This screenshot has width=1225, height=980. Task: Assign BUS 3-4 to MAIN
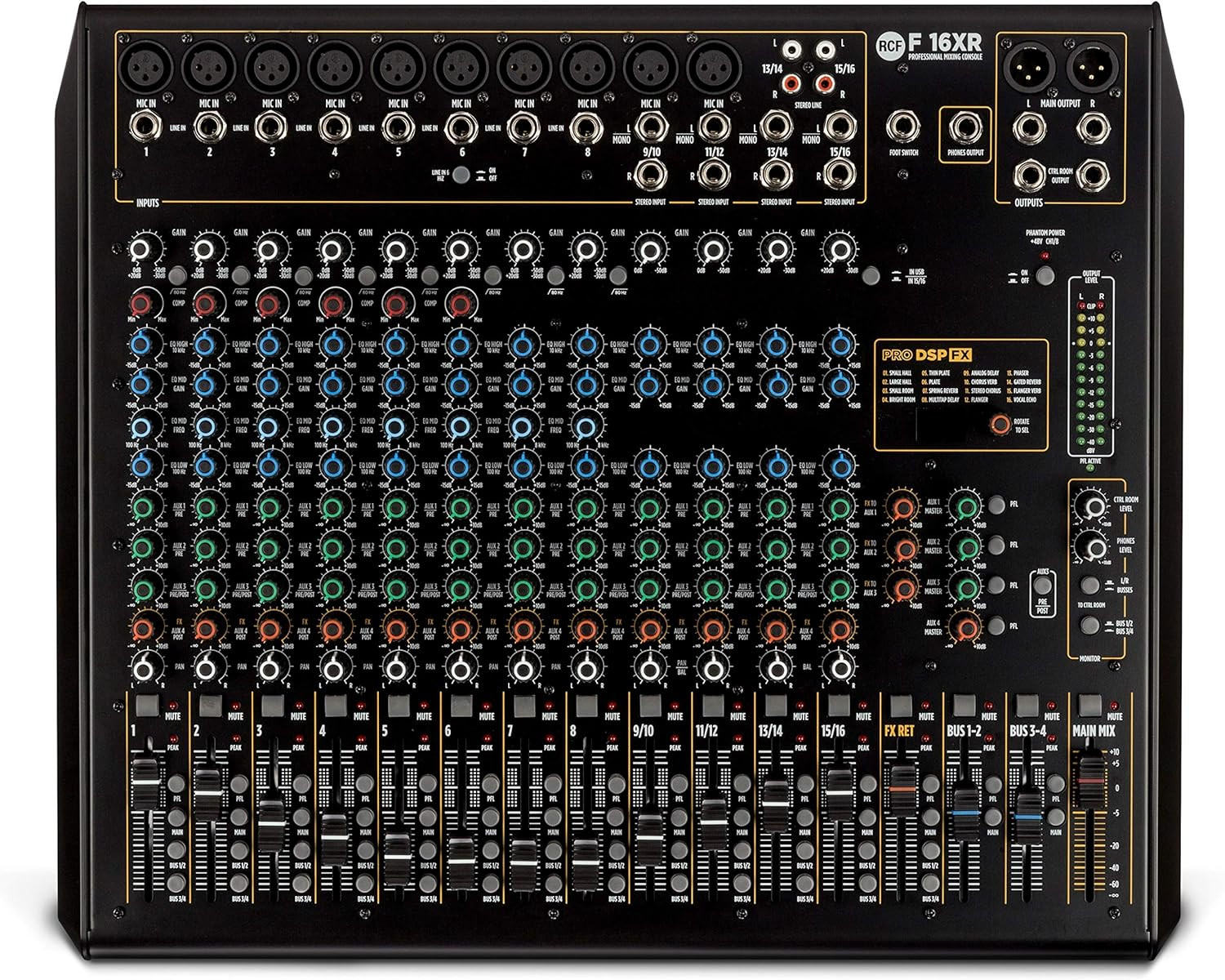(x=1056, y=817)
